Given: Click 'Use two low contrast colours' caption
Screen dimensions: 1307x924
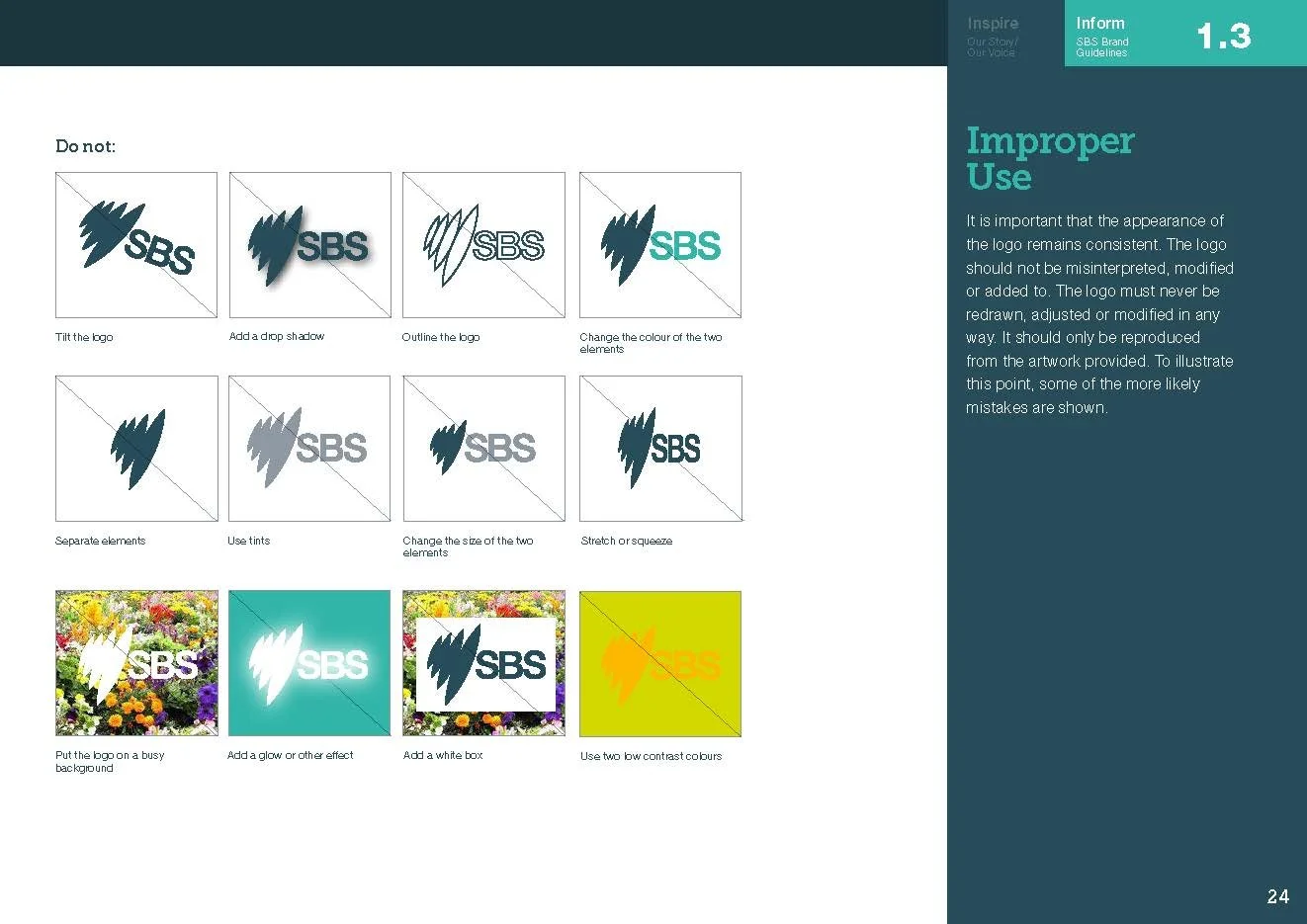Looking at the screenshot, I should (x=651, y=756).
